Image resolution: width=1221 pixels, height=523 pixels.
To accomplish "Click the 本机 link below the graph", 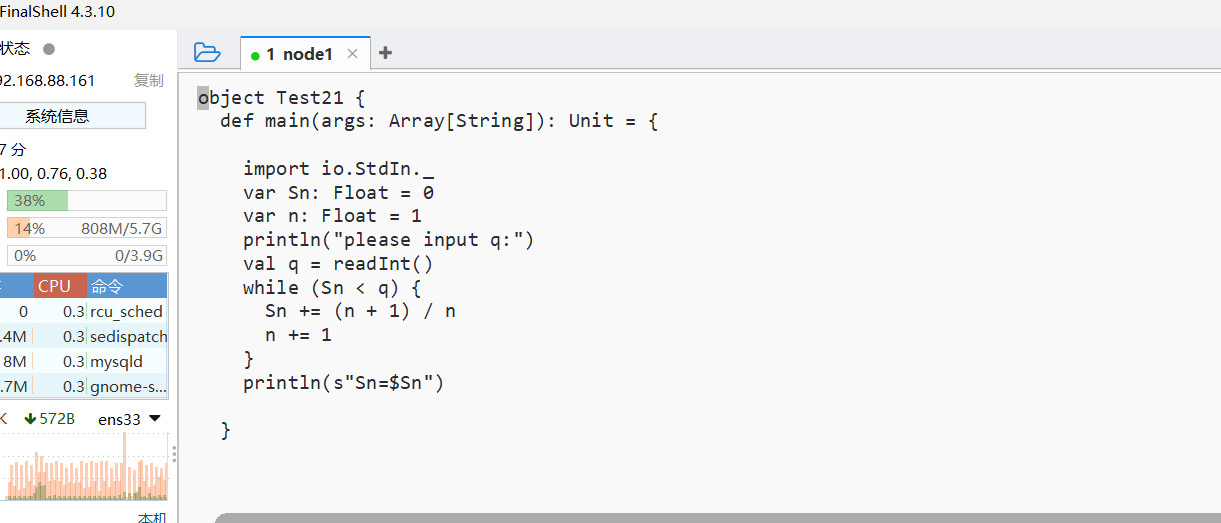I will [151, 517].
